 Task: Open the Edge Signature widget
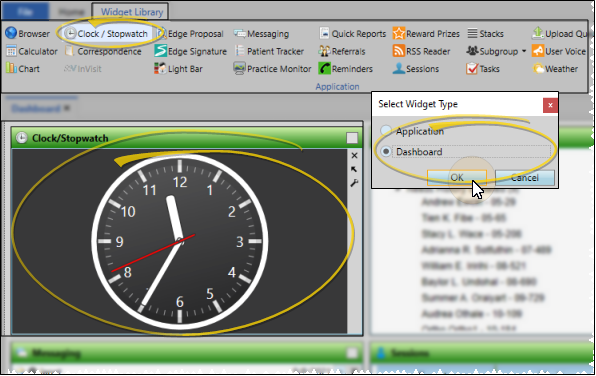point(190,51)
